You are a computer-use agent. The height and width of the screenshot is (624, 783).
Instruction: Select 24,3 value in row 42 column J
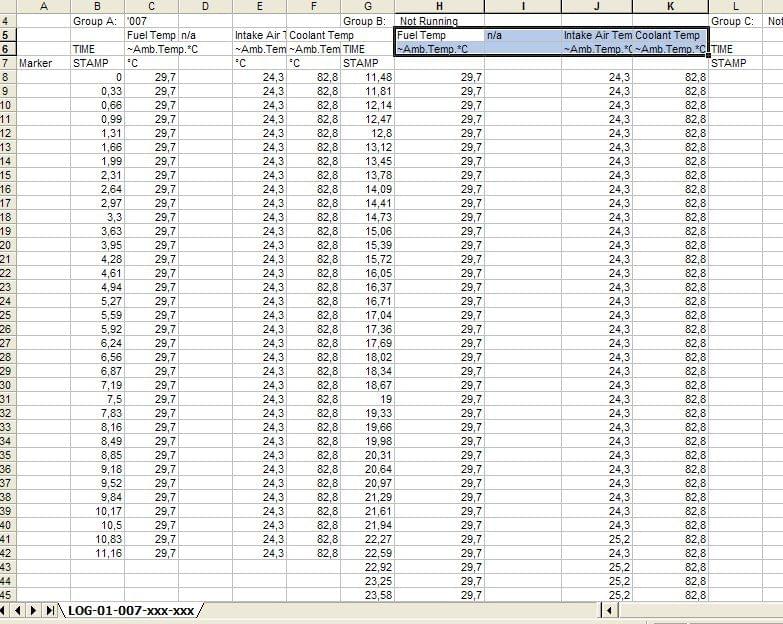tap(597, 553)
